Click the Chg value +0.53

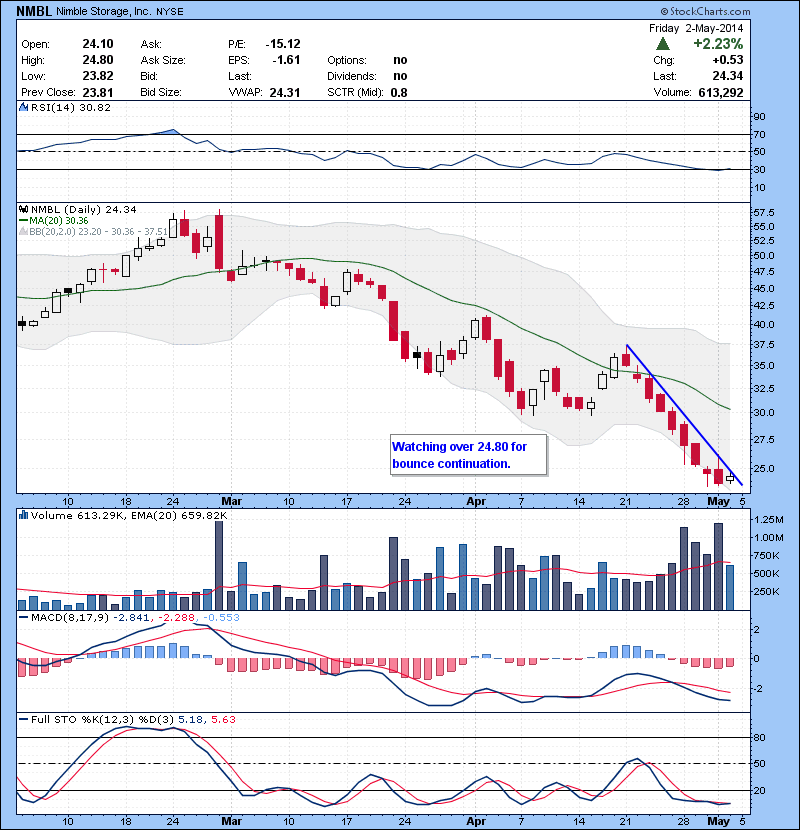[727, 60]
